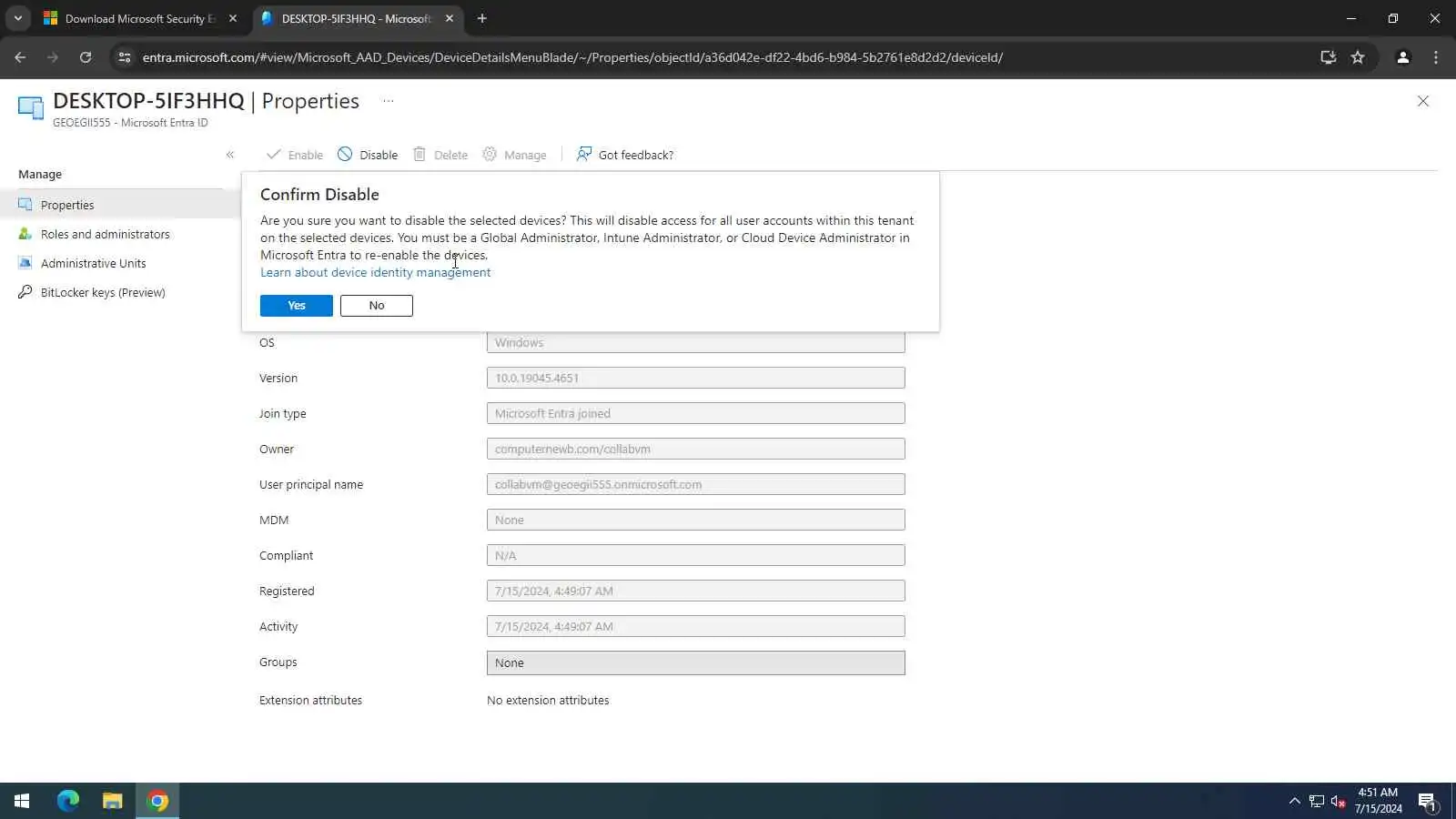Go forward in browser history
The image size is (1456, 819).
53,57
